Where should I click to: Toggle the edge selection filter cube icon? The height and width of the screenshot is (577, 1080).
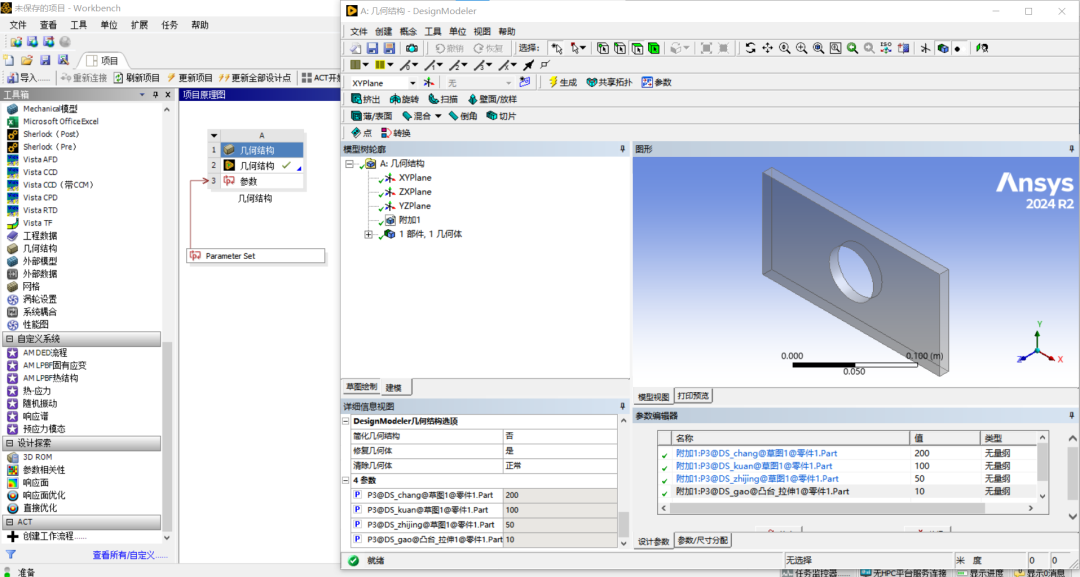coord(620,48)
